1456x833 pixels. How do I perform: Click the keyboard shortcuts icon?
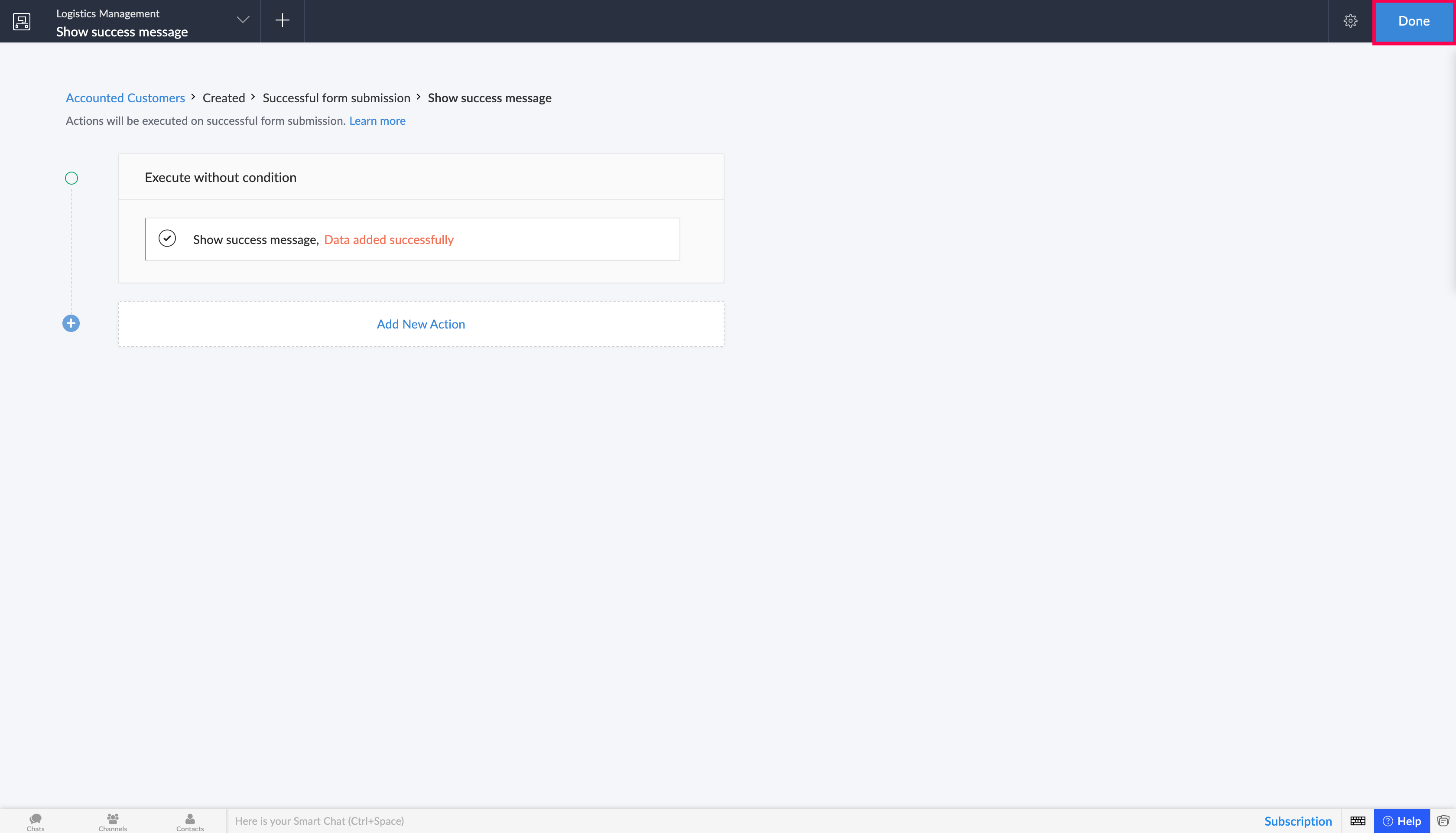[1358, 821]
